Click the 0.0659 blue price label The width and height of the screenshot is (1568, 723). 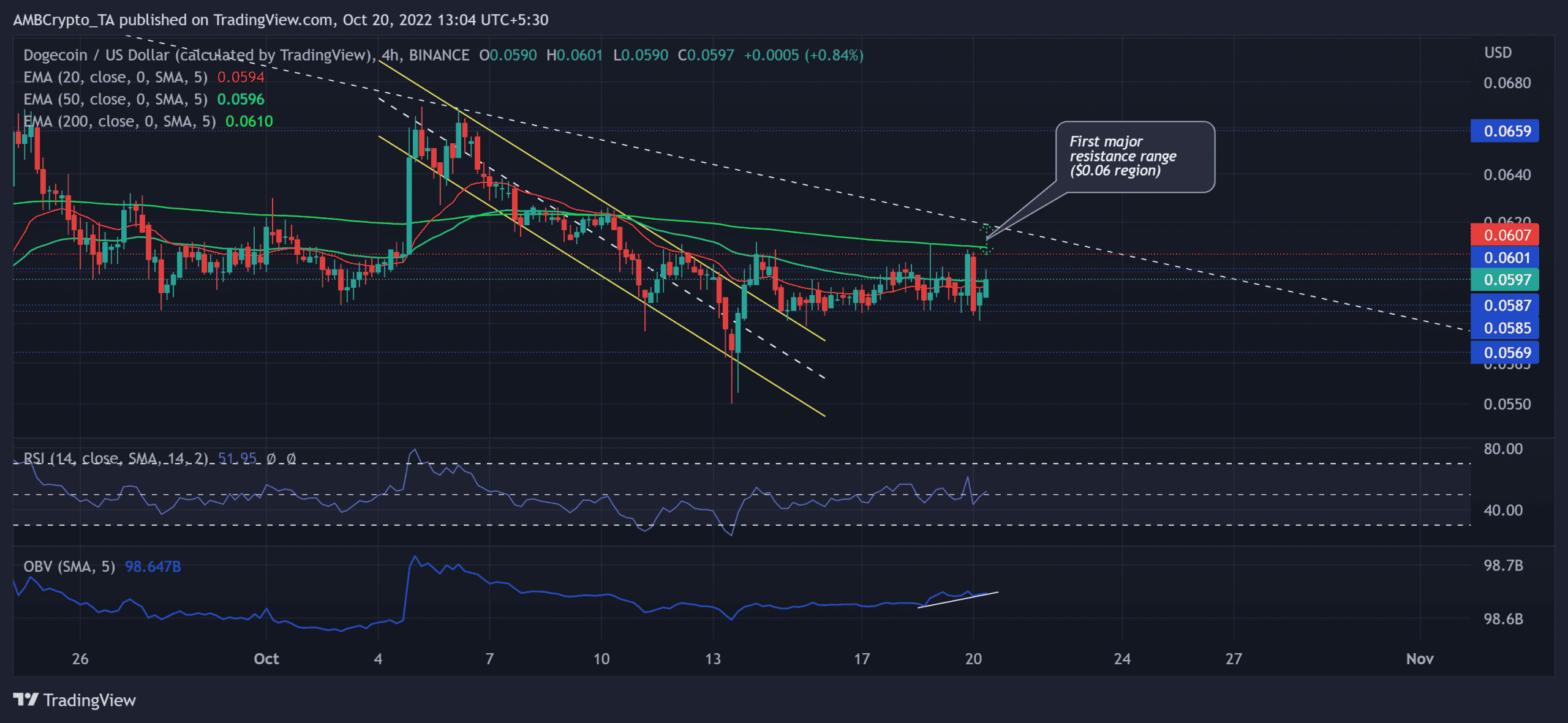tap(1504, 131)
